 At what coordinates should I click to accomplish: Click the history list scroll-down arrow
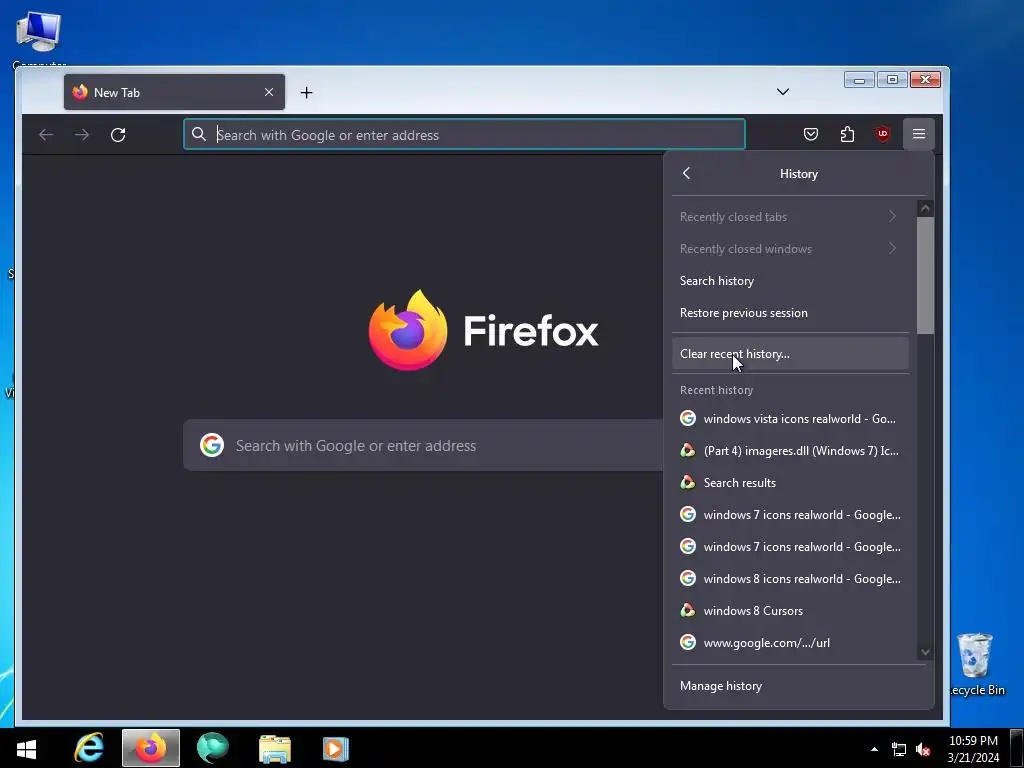[x=925, y=652]
